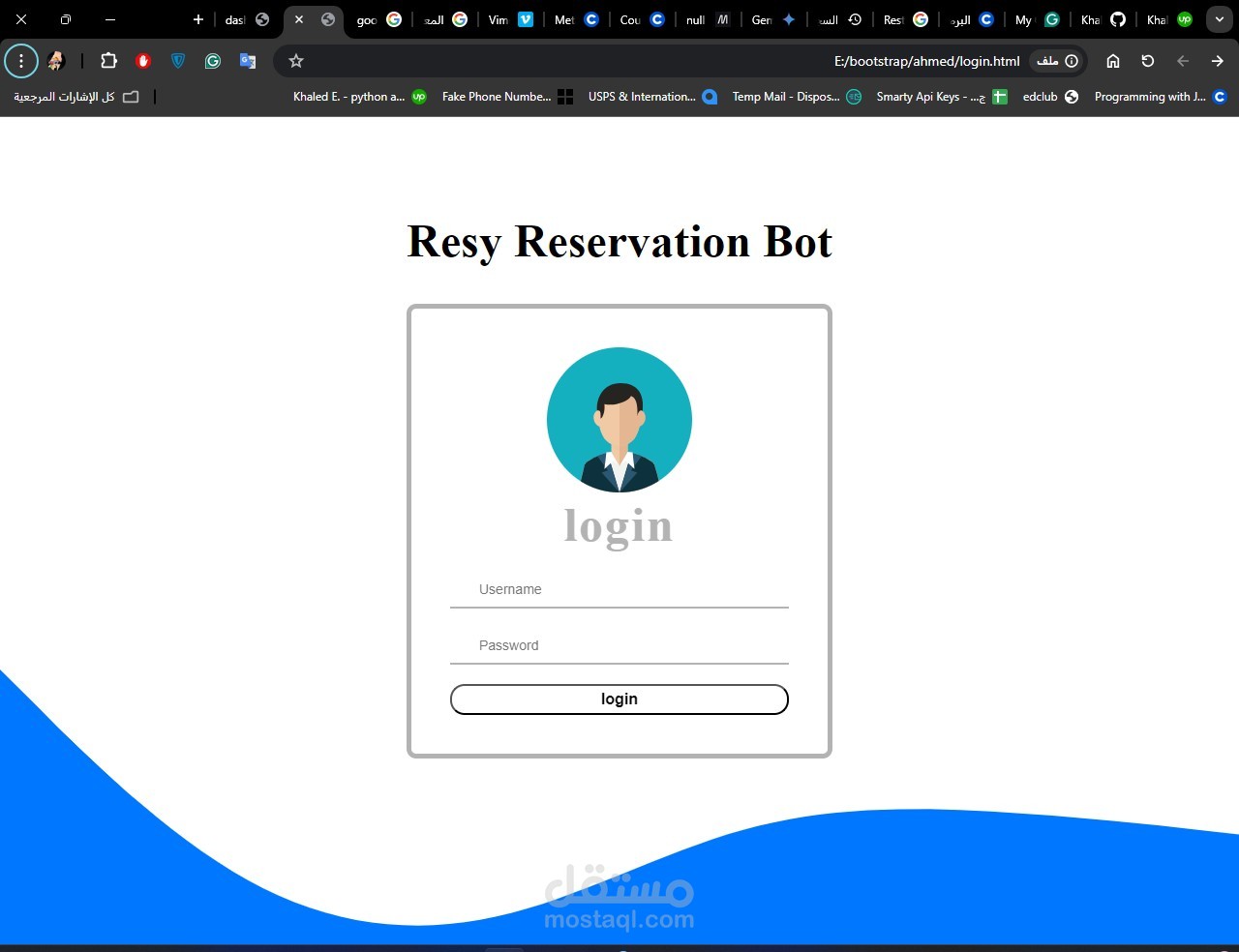Focus the Password input field
The width and height of the screenshot is (1239, 952).
(619, 645)
